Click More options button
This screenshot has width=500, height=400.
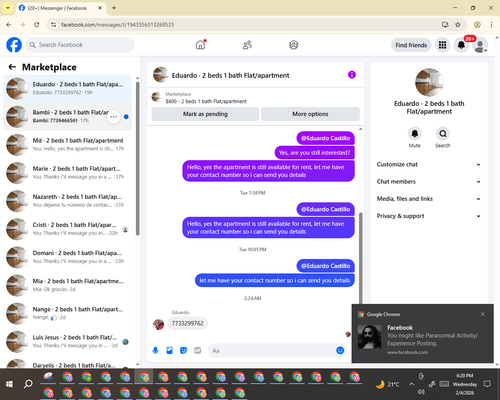point(310,114)
